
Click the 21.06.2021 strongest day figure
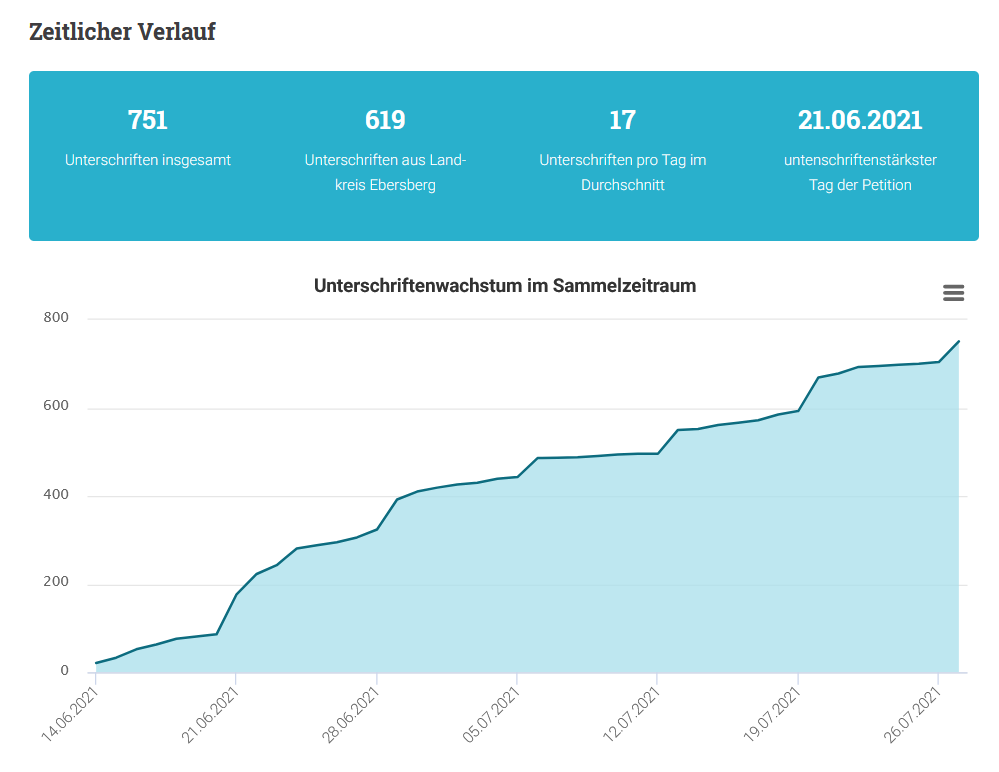(x=860, y=120)
